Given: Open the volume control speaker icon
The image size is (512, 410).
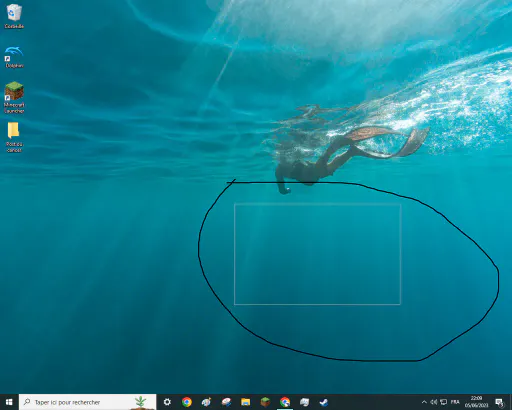Looking at the screenshot, I should (434, 402).
